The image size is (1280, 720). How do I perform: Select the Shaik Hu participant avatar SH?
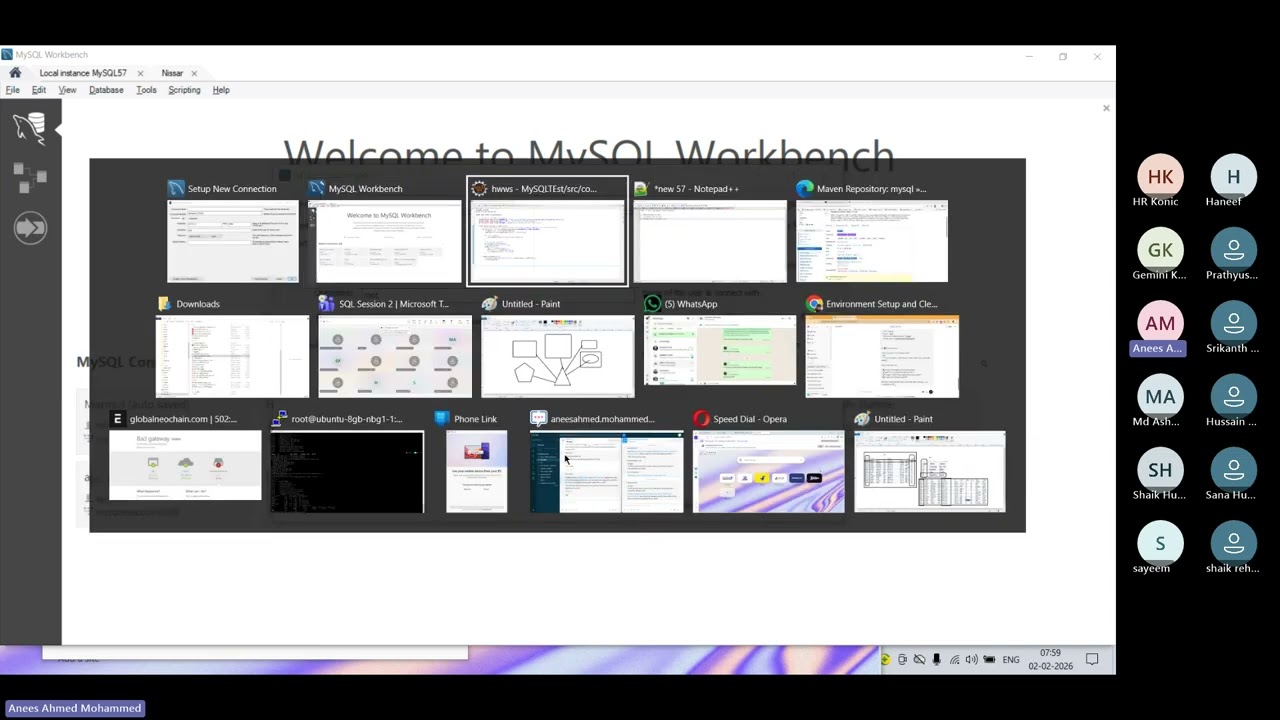point(1160,470)
